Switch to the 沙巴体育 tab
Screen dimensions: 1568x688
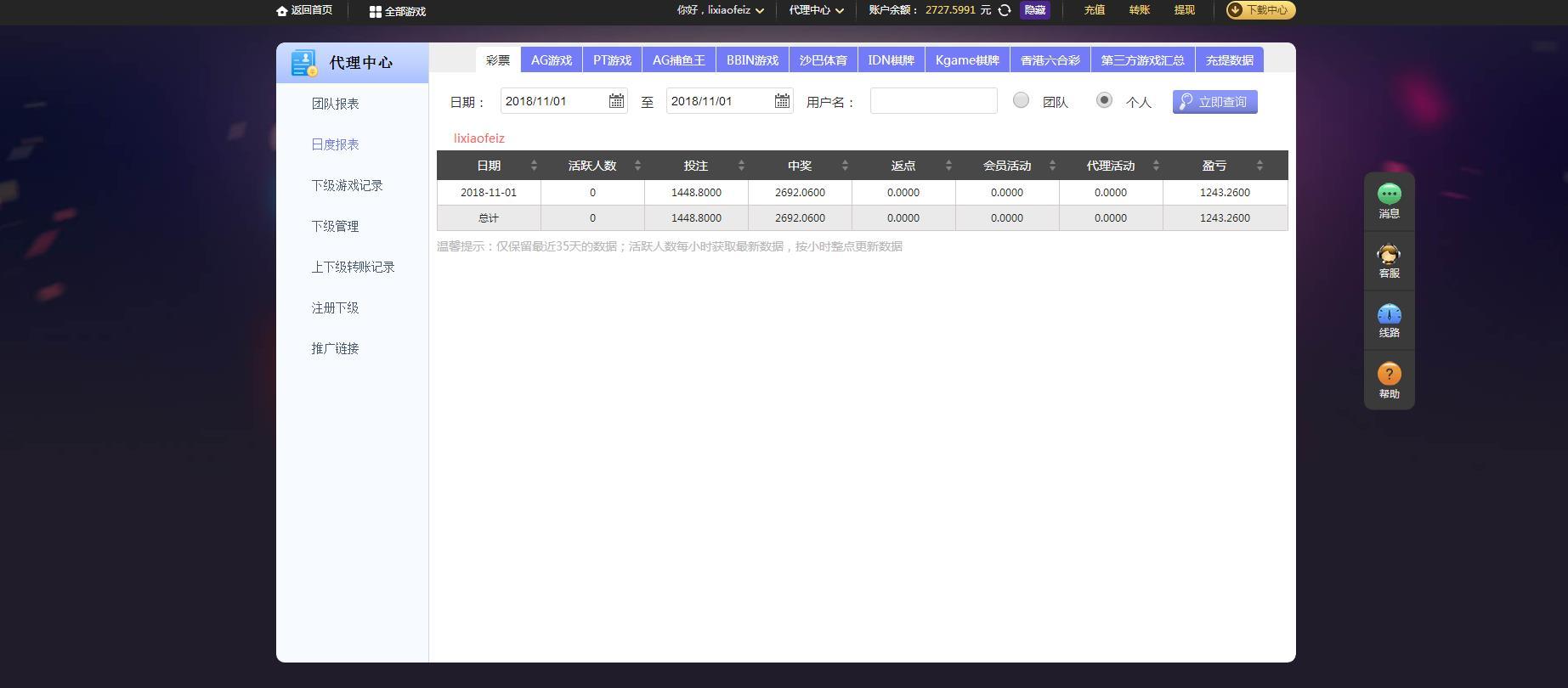pos(824,60)
